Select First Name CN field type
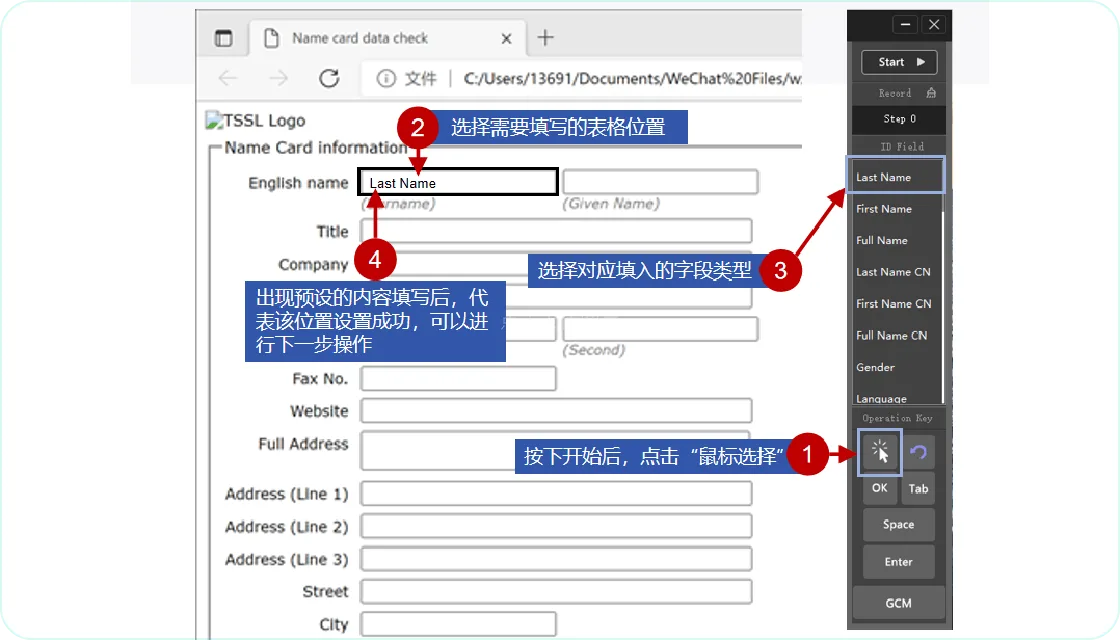 tap(896, 304)
